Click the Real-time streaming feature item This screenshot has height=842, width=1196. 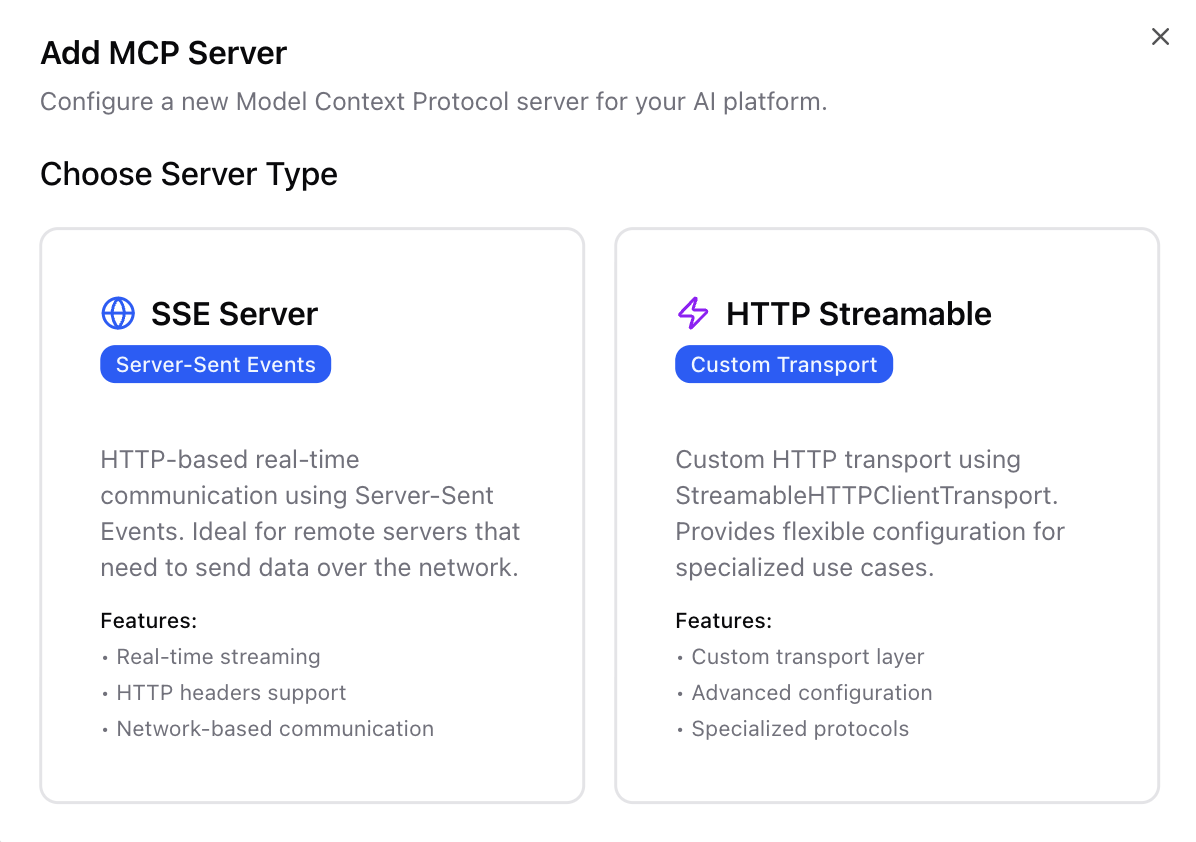[x=219, y=657]
